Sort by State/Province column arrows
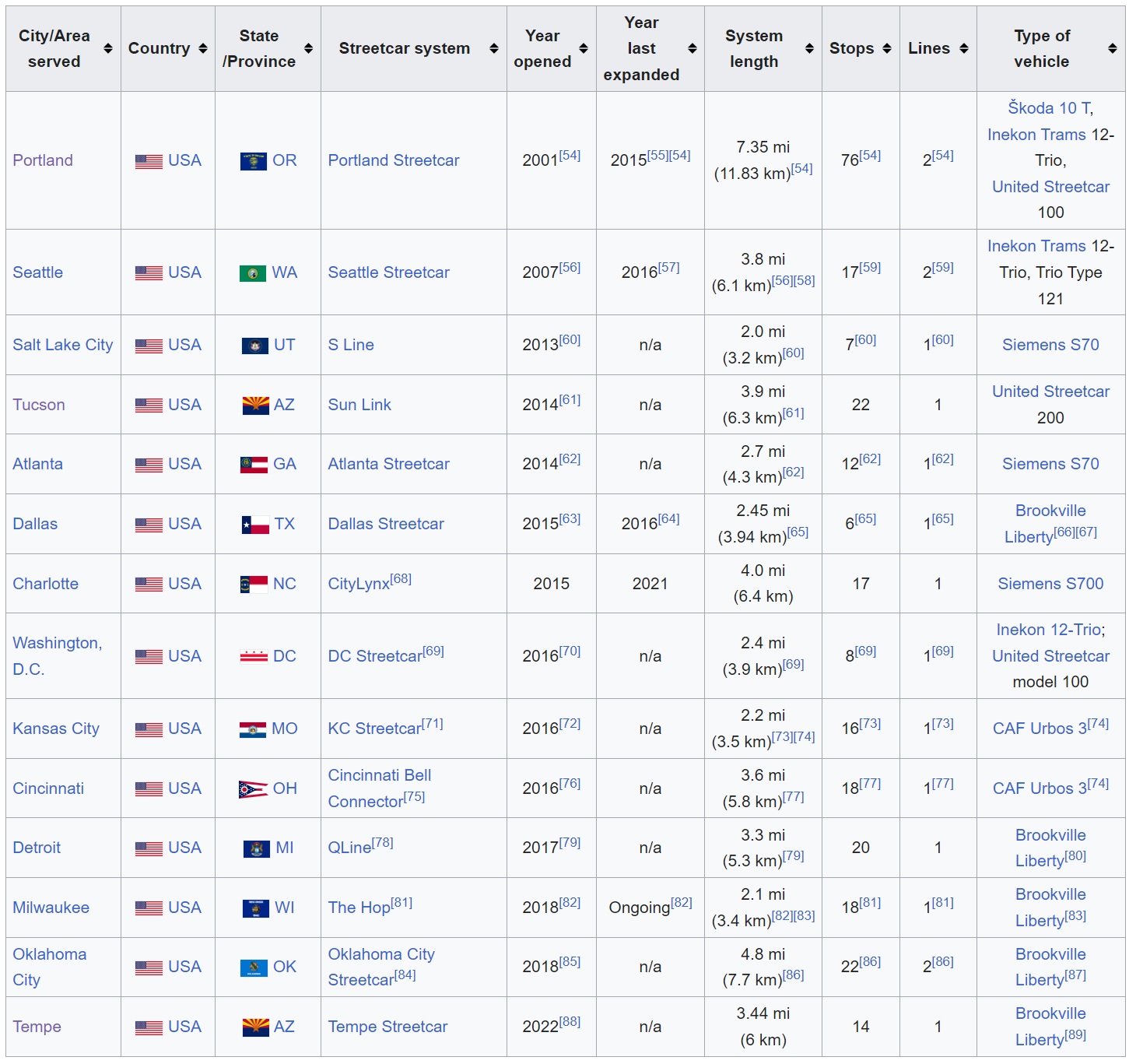 [x=308, y=48]
